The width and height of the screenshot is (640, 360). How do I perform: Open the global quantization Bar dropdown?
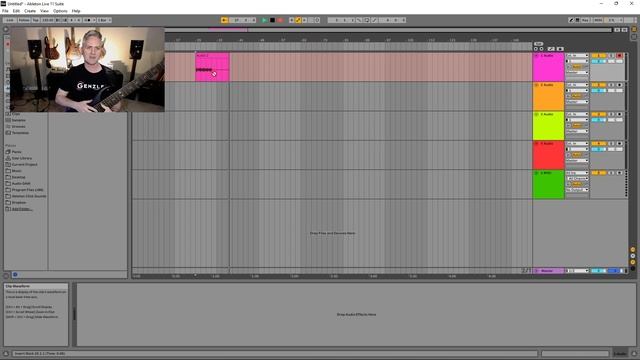(104, 20)
